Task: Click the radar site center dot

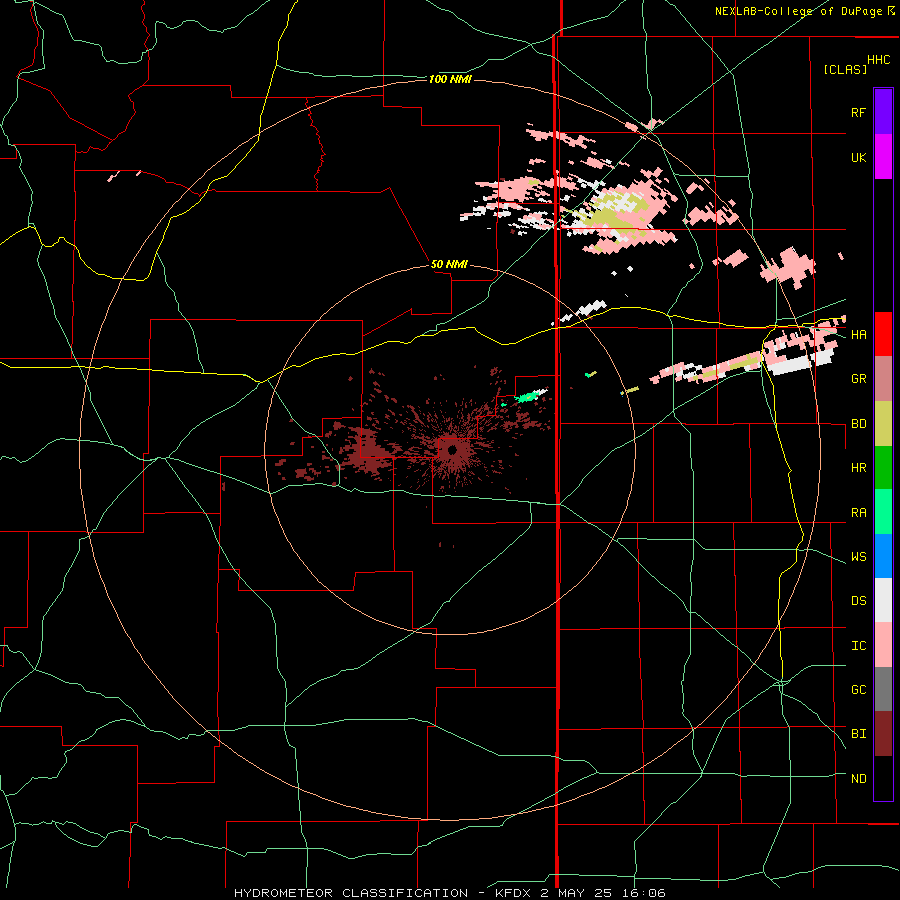Action: 451,450
